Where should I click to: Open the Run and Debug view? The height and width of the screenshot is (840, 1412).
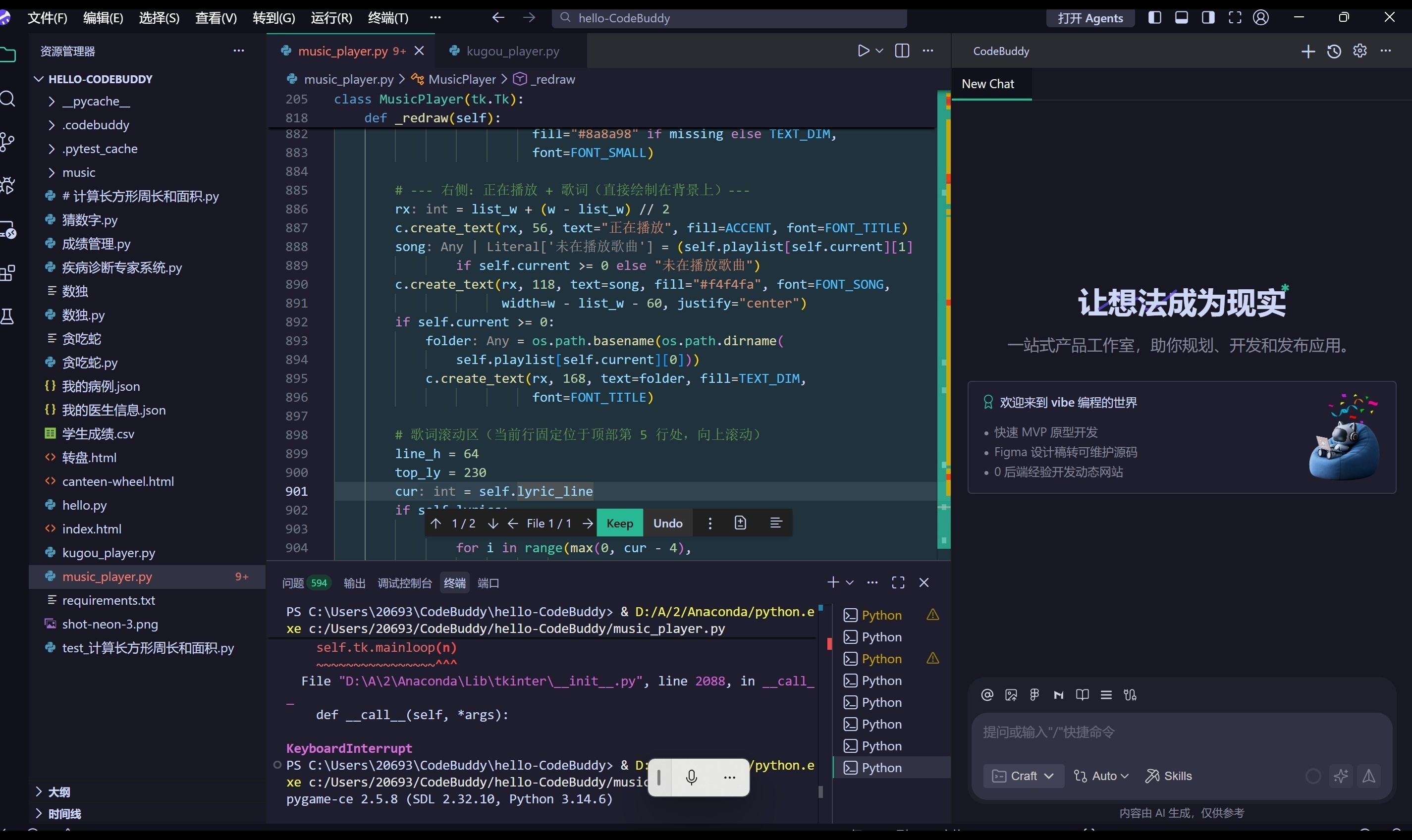pos(7,185)
